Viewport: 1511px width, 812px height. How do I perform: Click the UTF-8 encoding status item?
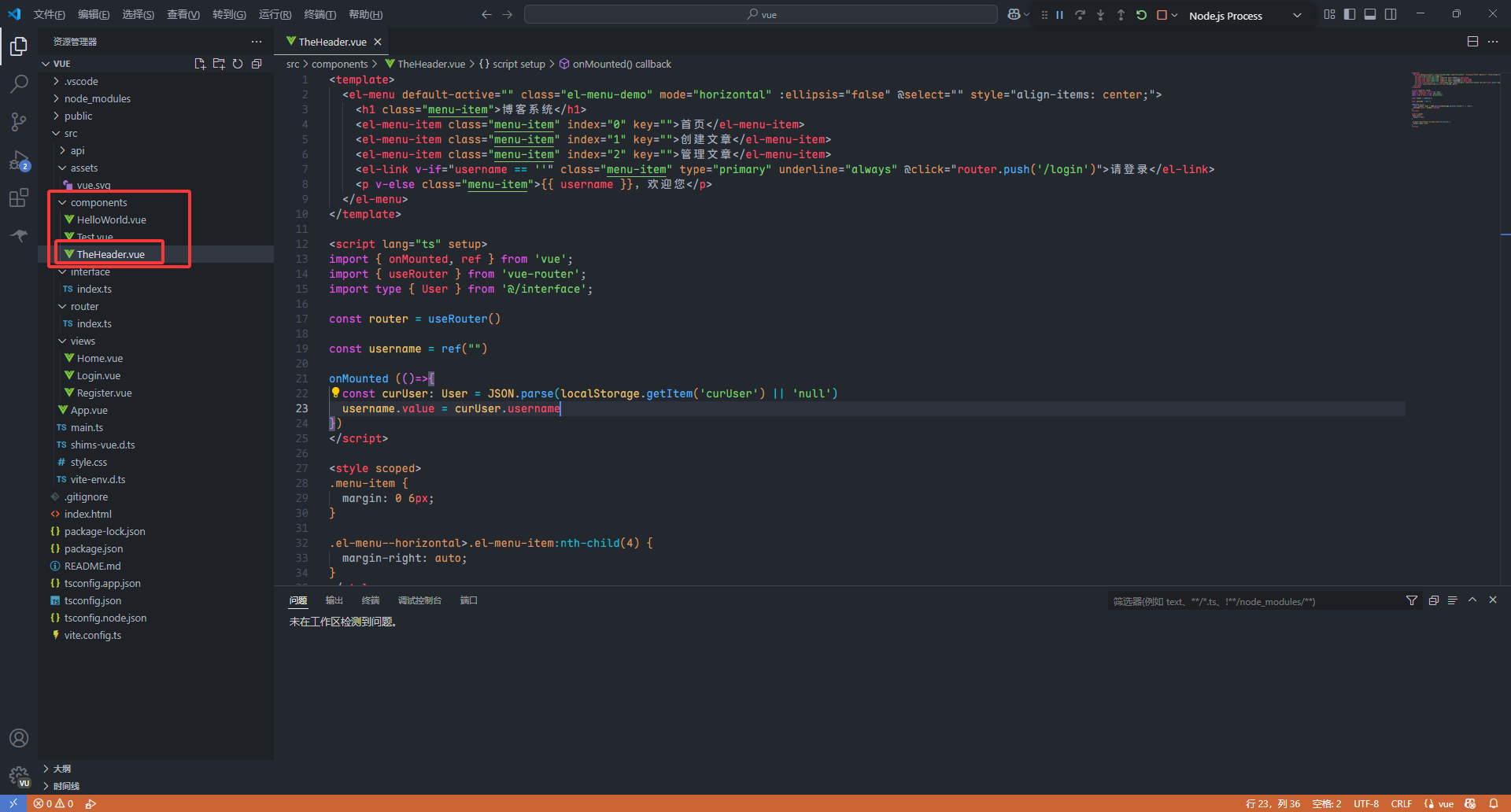click(x=1366, y=803)
